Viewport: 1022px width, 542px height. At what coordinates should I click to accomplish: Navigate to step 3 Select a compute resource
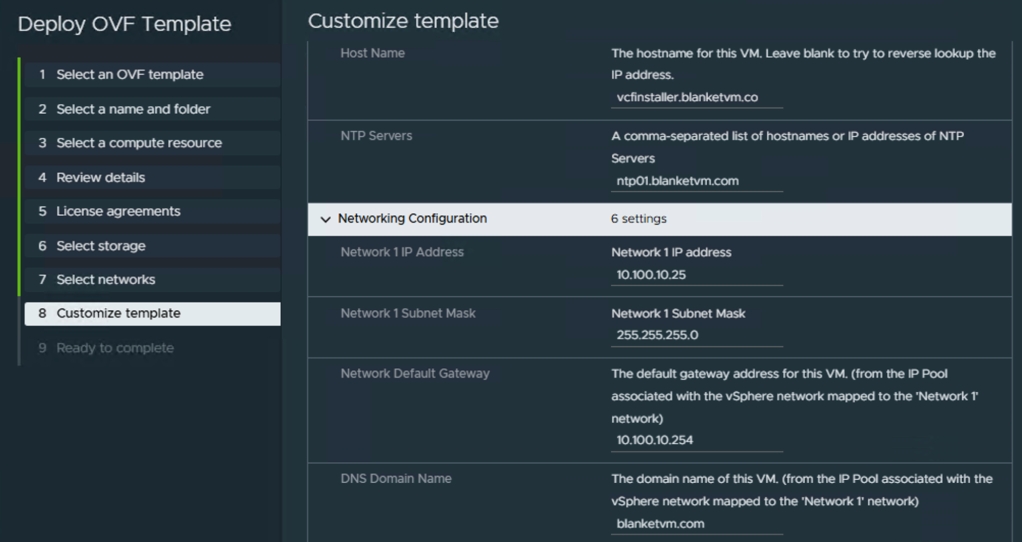pos(139,143)
